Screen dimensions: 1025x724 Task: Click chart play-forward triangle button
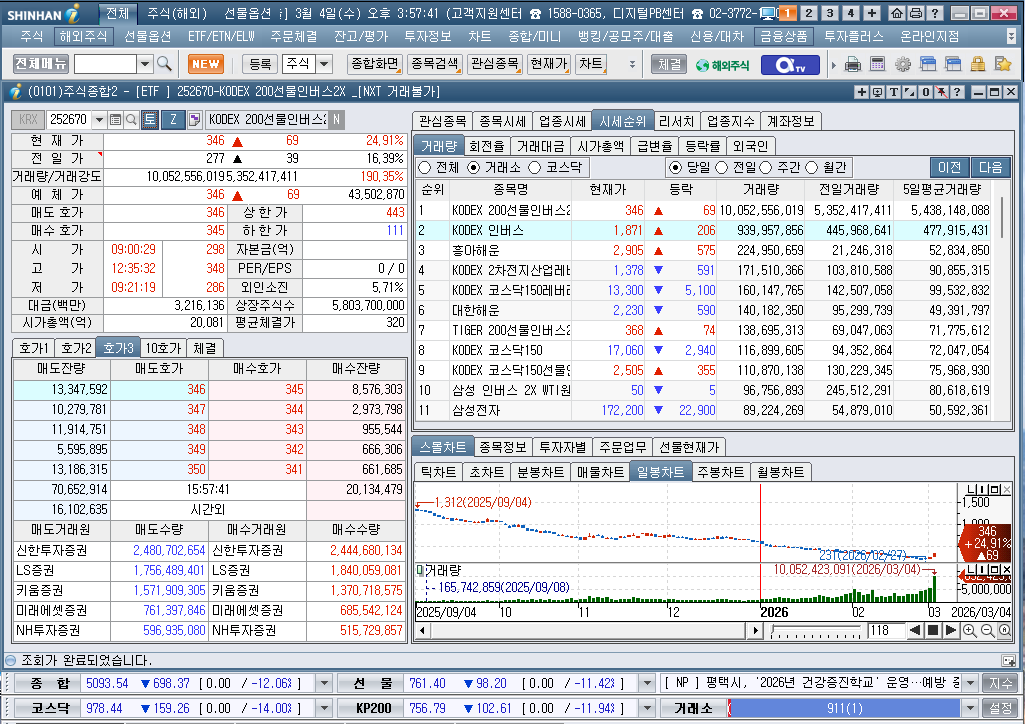point(951,631)
